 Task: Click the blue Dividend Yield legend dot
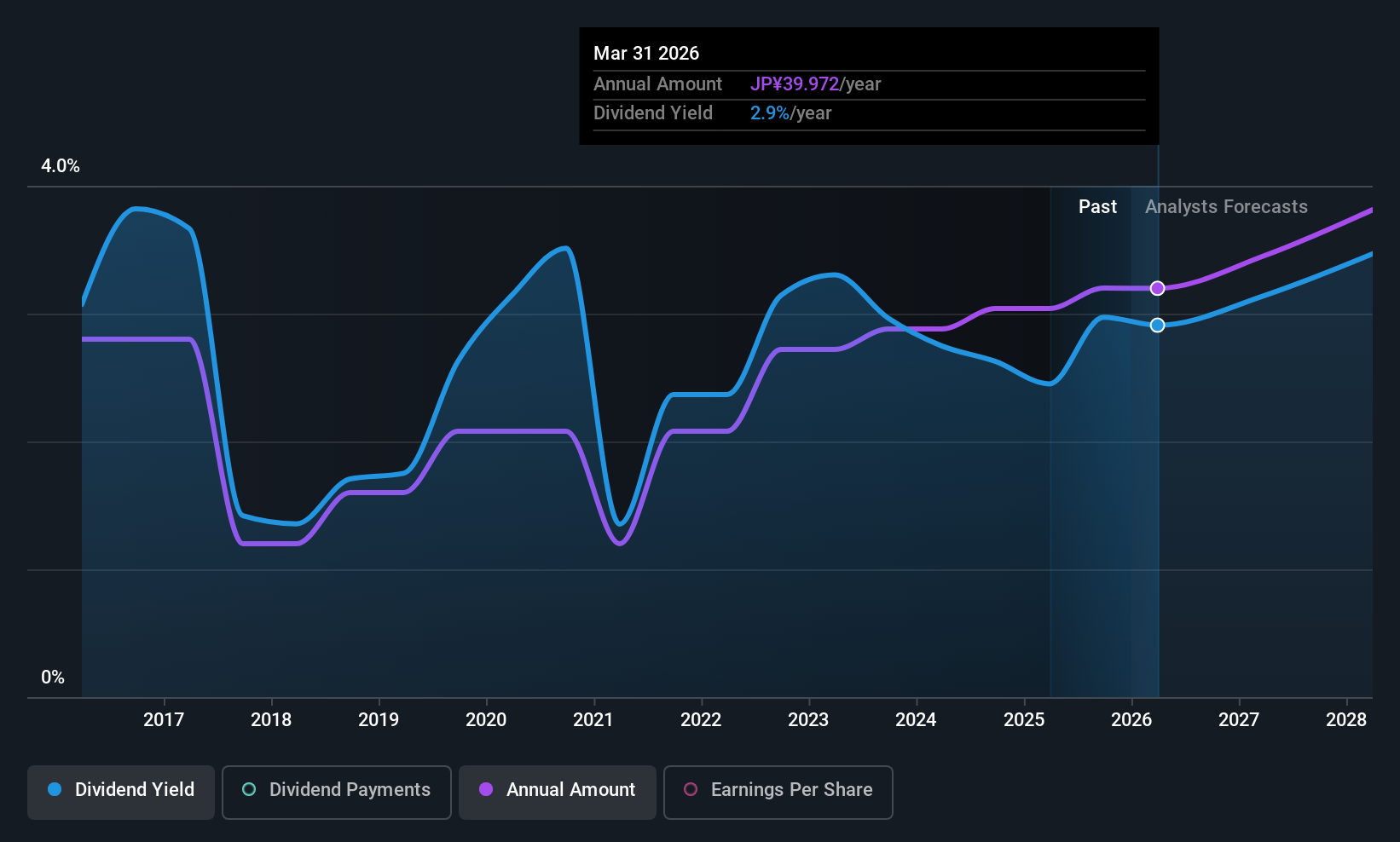point(55,789)
